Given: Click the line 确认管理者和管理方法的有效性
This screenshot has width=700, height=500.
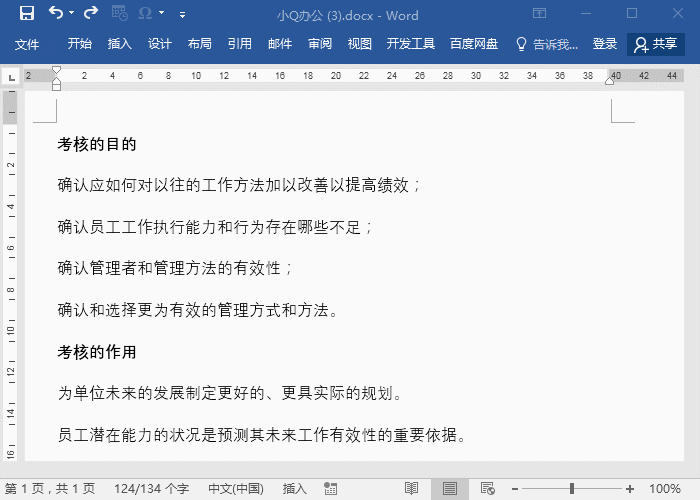Looking at the screenshot, I should [x=174, y=268].
